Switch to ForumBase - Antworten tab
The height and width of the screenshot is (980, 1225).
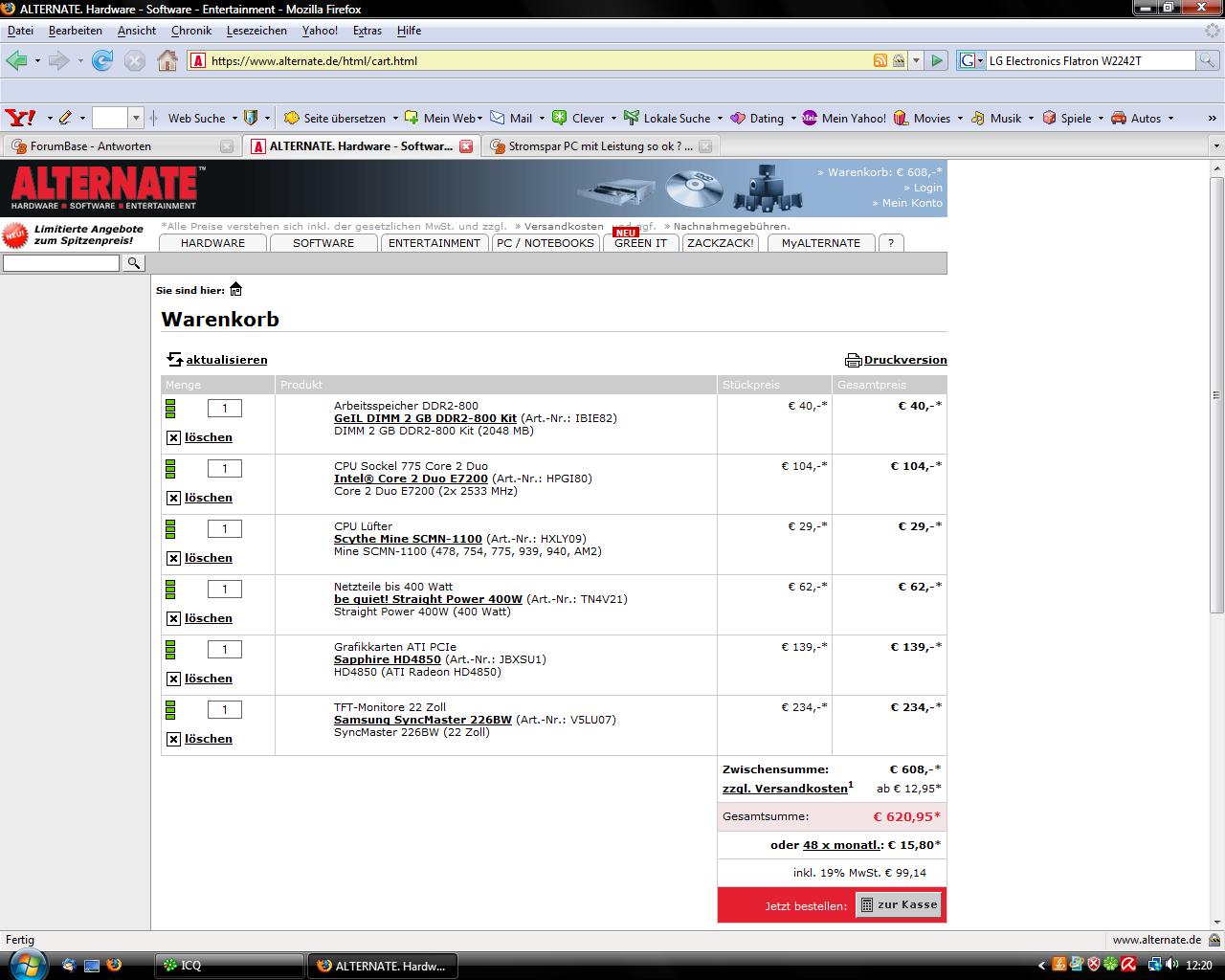(121, 146)
